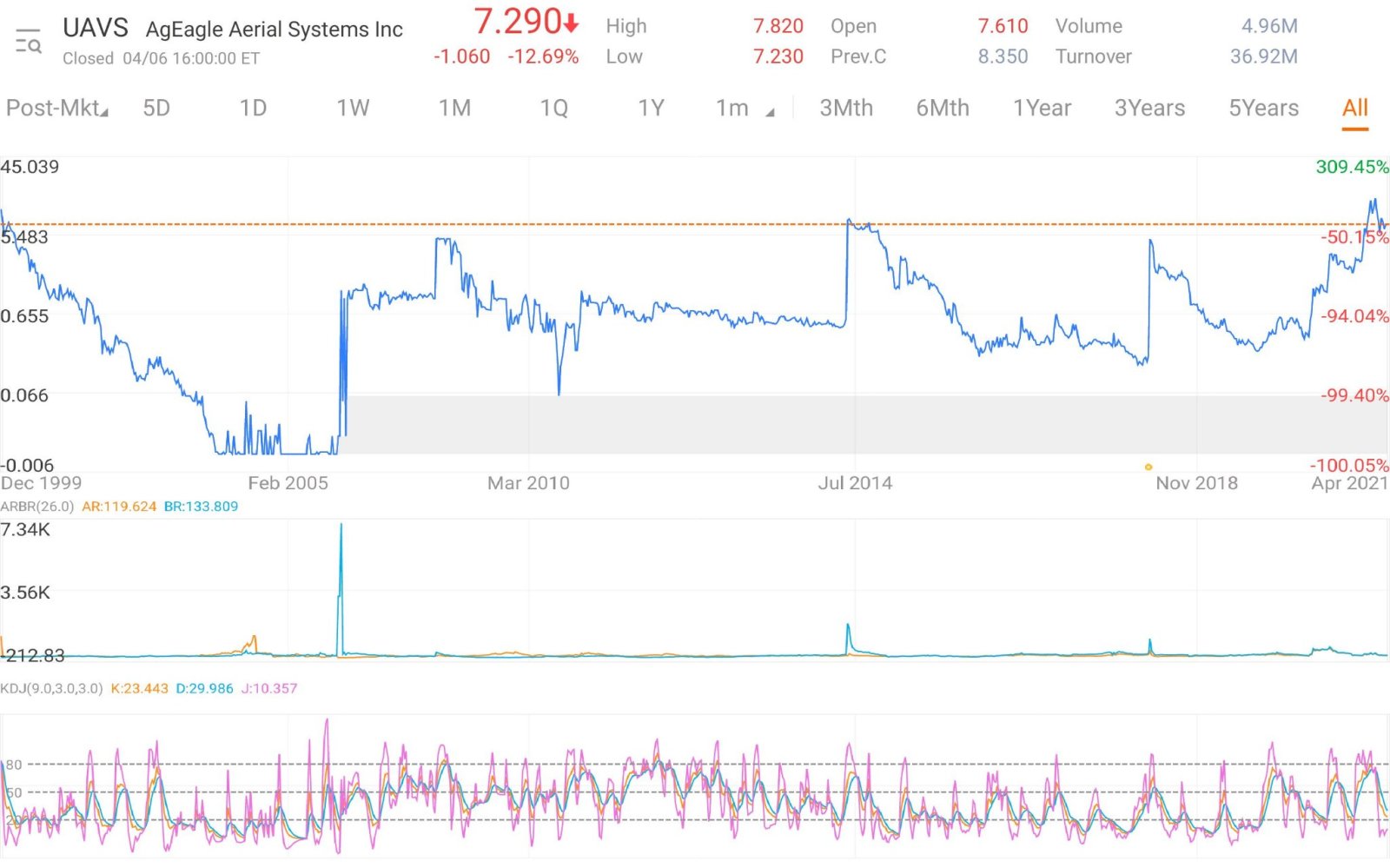Click the -12.69% change value
Viewport: 1390px width, 868px height.
point(543,56)
